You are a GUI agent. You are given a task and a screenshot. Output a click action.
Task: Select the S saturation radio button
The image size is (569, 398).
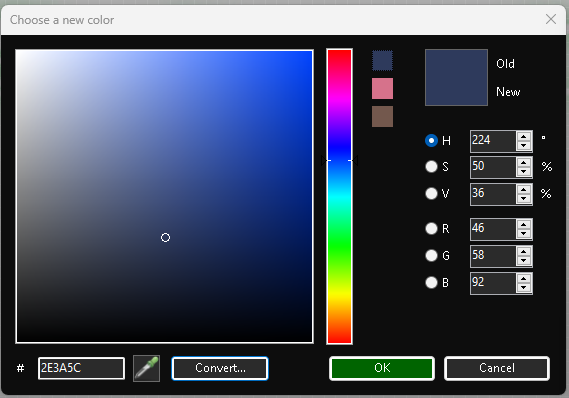click(431, 167)
